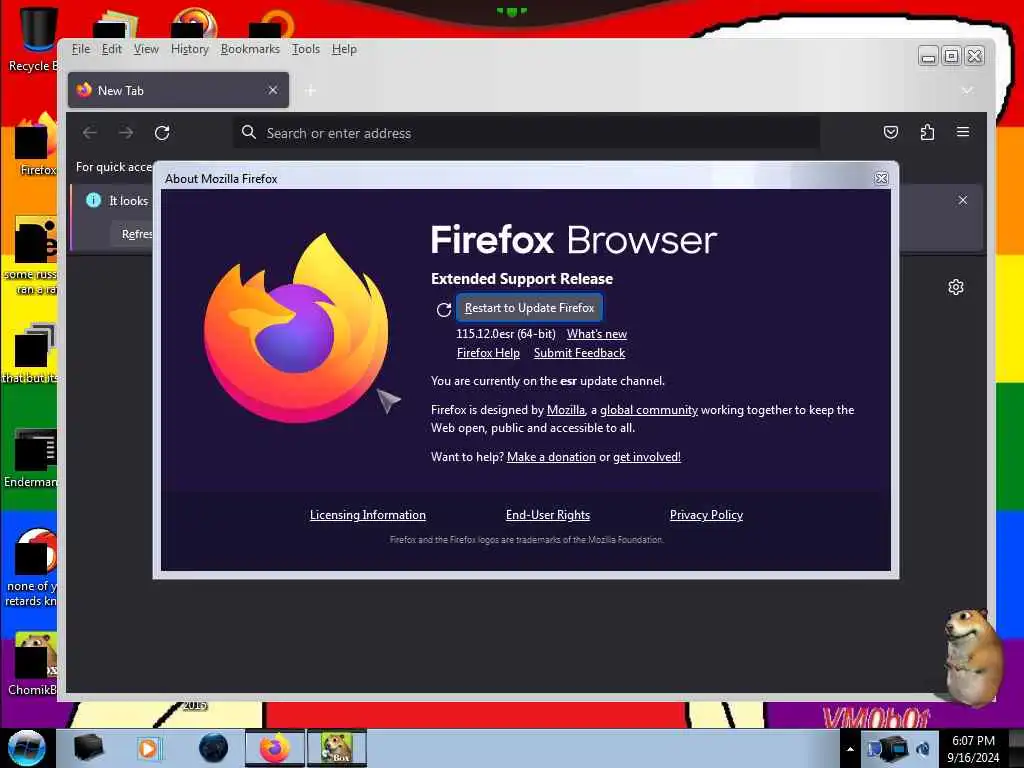Open a new tab with the plus button
Viewport: 1024px width, 768px height.
coord(310,91)
